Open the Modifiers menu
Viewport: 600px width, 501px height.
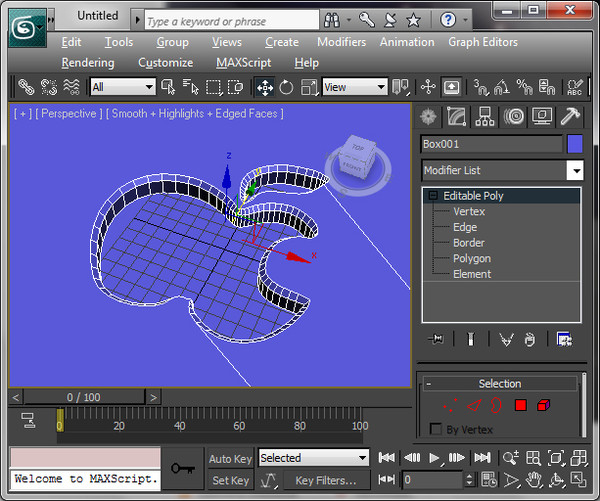click(x=341, y=42)
